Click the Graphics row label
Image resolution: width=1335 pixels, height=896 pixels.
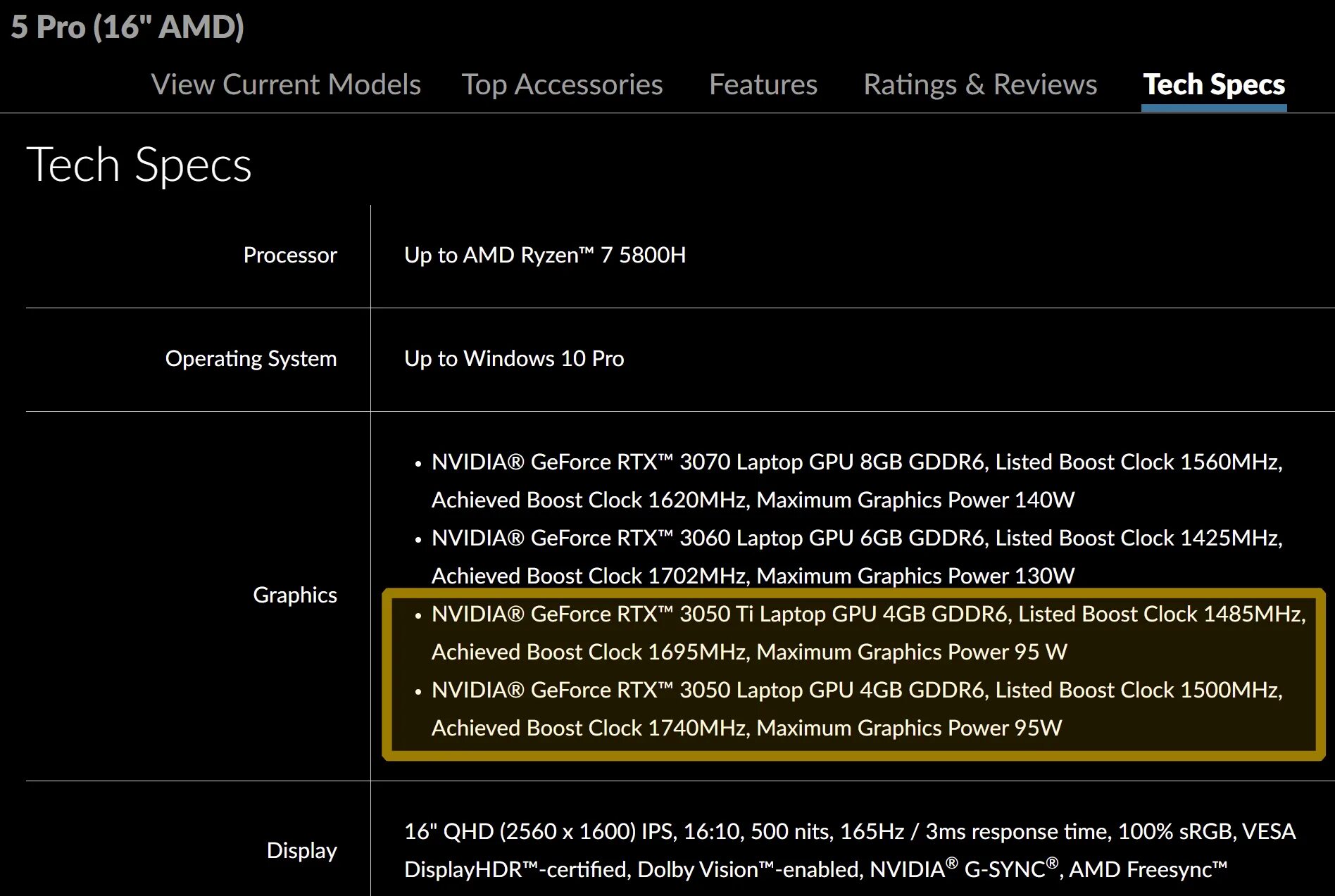coord(294,595)
